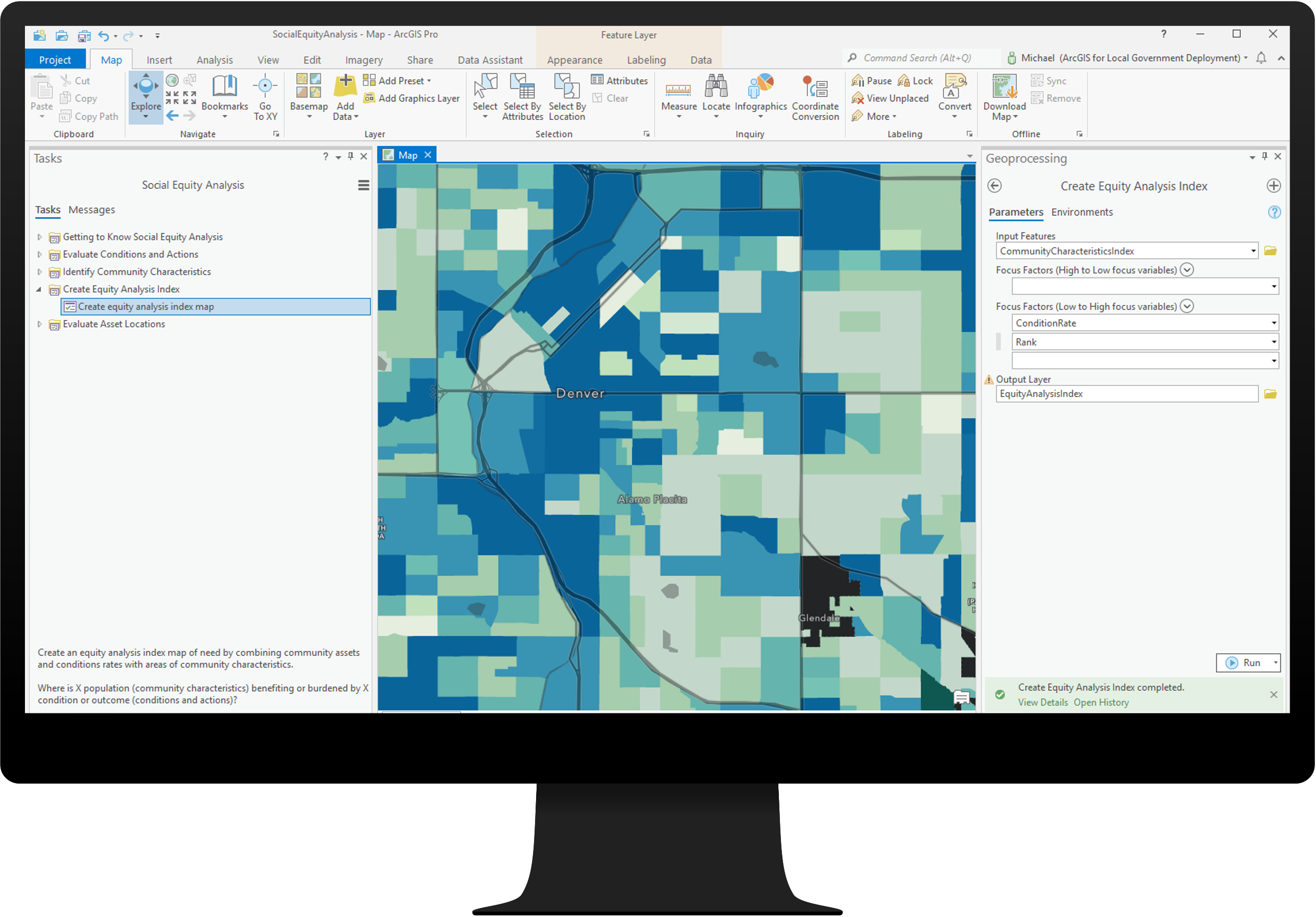
Task: Click the geoprocessing back arrow
Action: click(995, 186)
